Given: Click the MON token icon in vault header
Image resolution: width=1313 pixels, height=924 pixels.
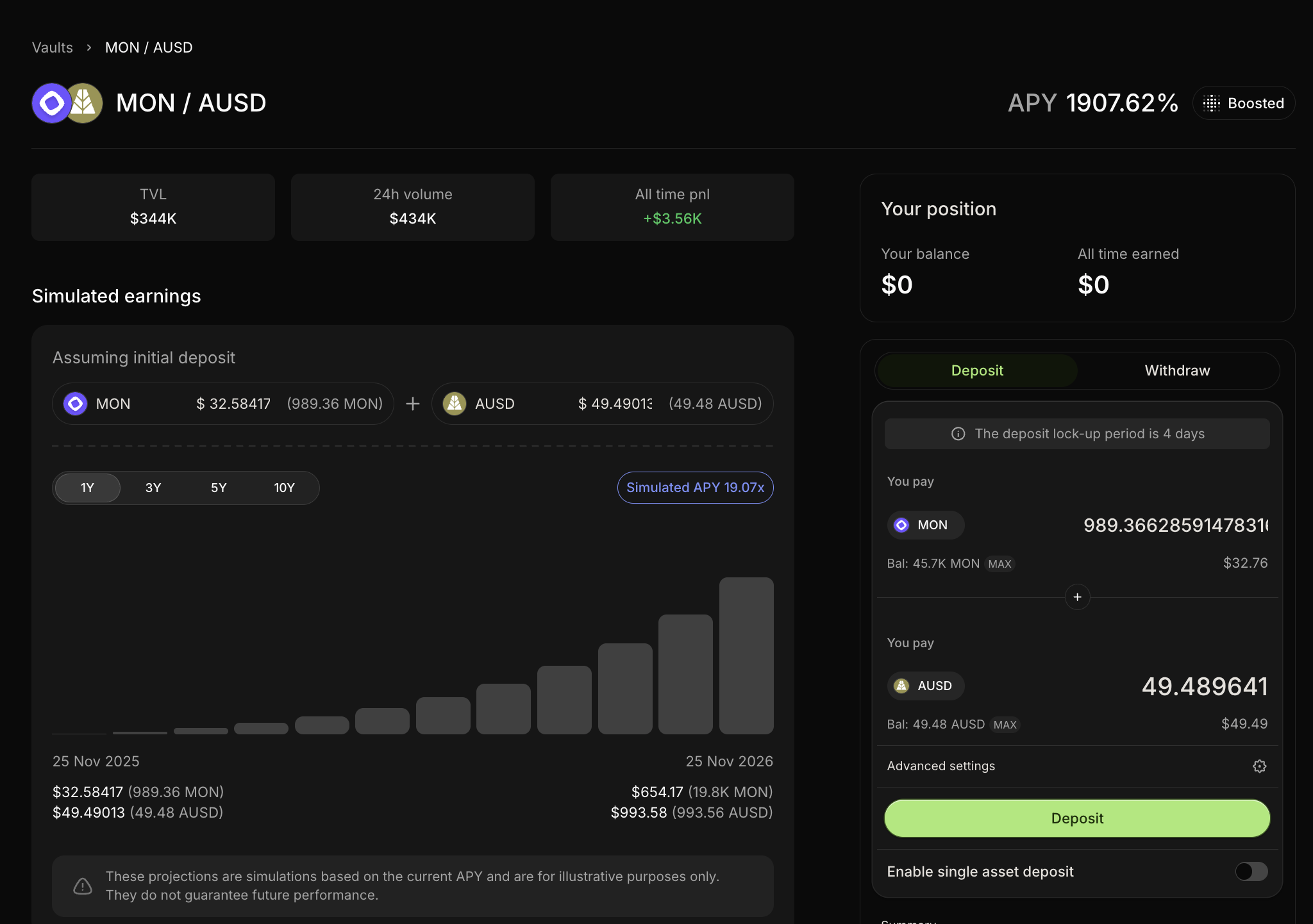Looking at the screenshot, I should pos(51,103).
